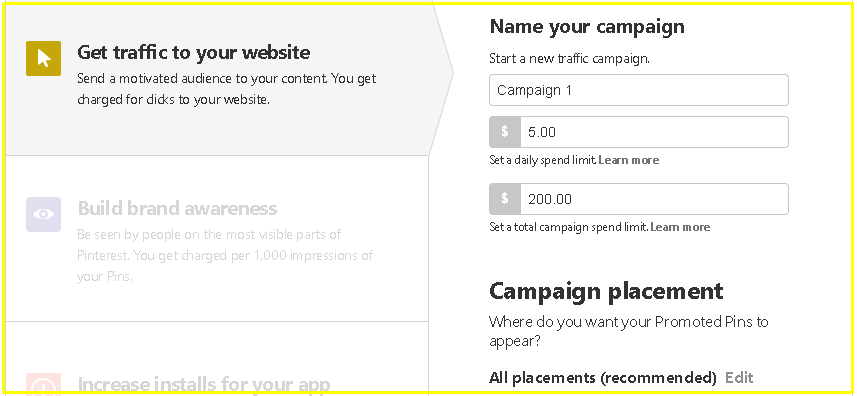This screenshot has height=396, width=857.
Task: Click the 200.00 total campaign spend field
Action: [x=654, y=199]
